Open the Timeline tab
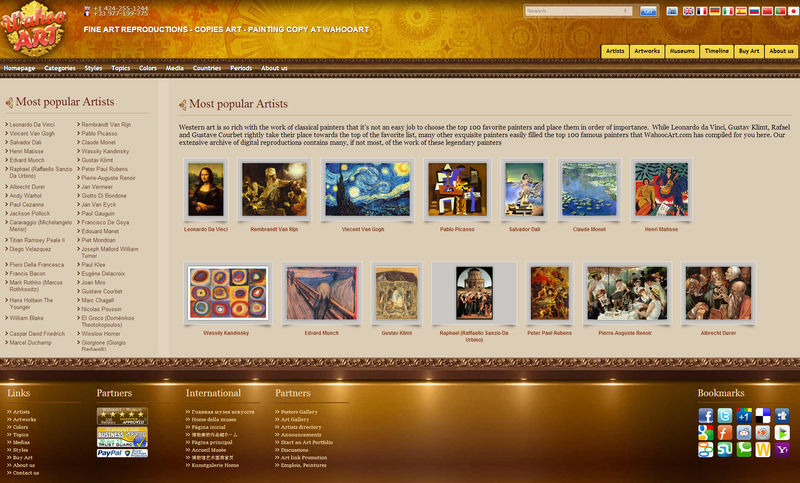Image resolution: width=800 pixels, height=483 pixels. (x=716, y=51)
